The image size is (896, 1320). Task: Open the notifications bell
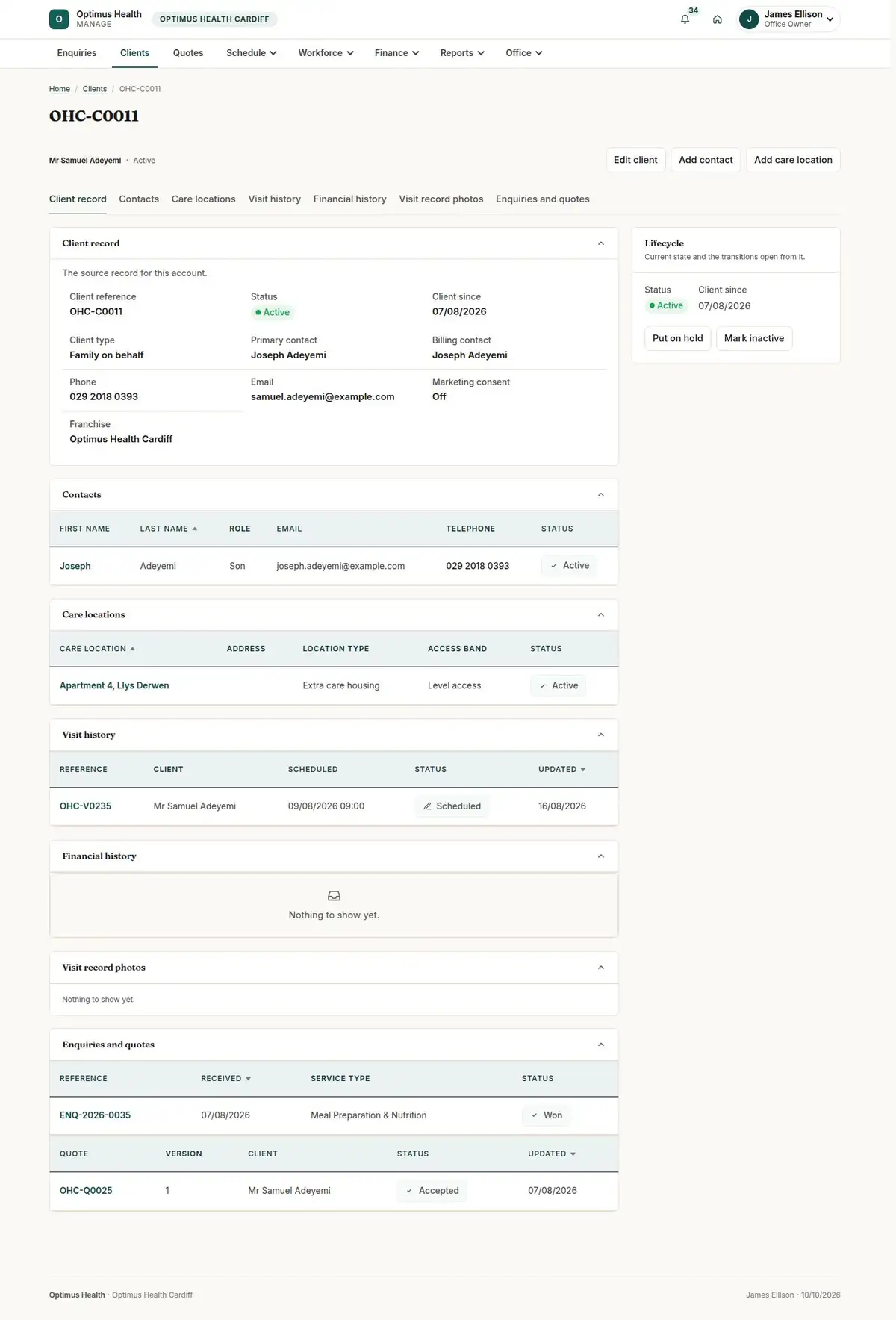[x=685, y=19]
